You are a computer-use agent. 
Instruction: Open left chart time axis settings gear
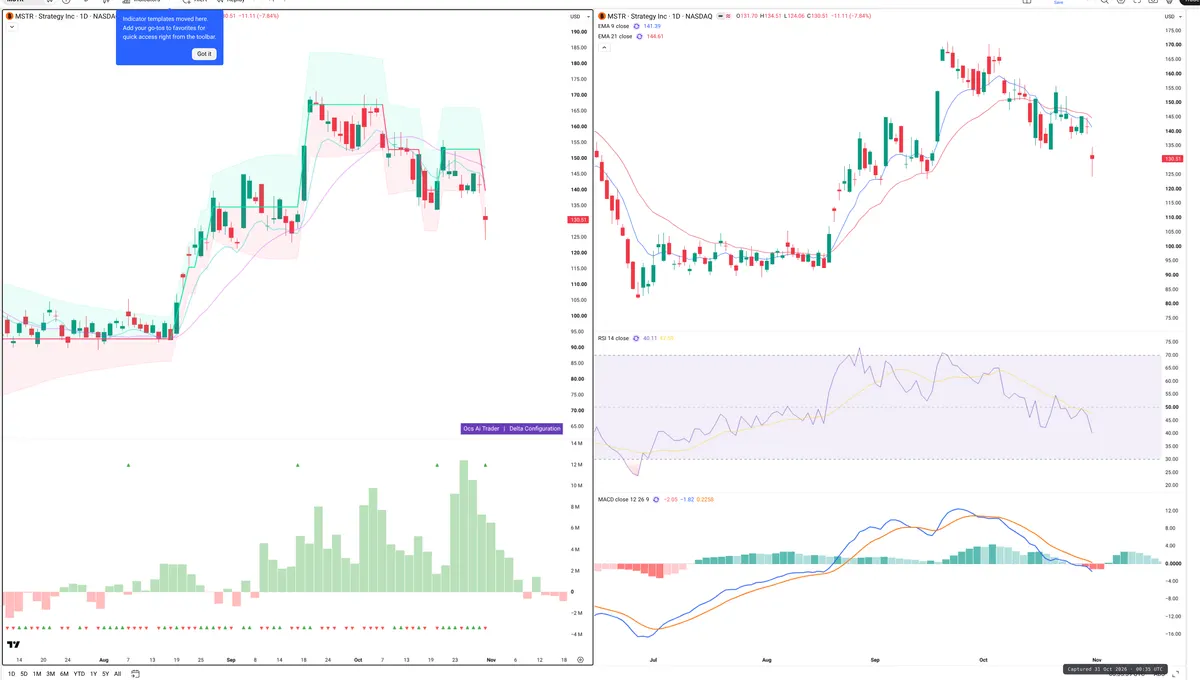(x=580, y=660)
